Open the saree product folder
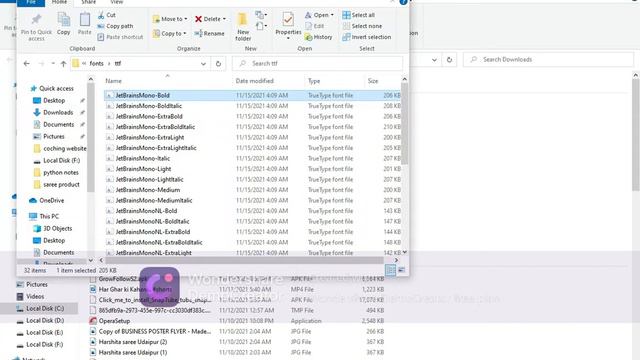This screenshot has width=640, height=360. coord(56,185)
